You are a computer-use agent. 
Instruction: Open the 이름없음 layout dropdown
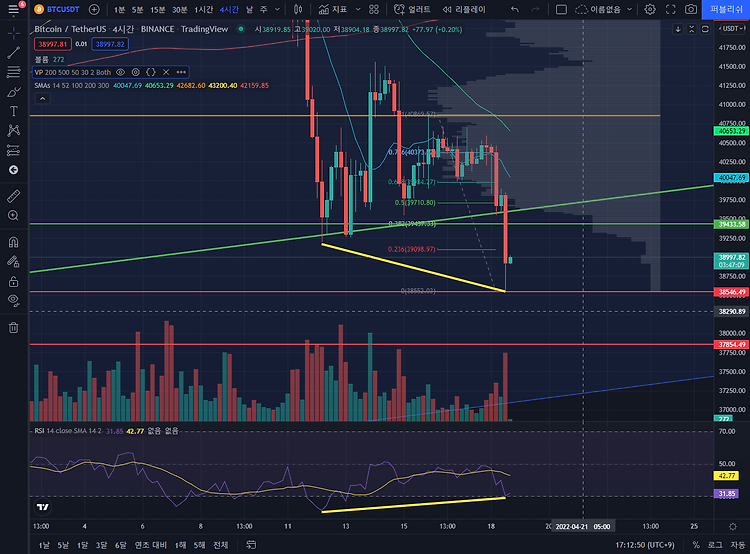click(x=604, y=9)
